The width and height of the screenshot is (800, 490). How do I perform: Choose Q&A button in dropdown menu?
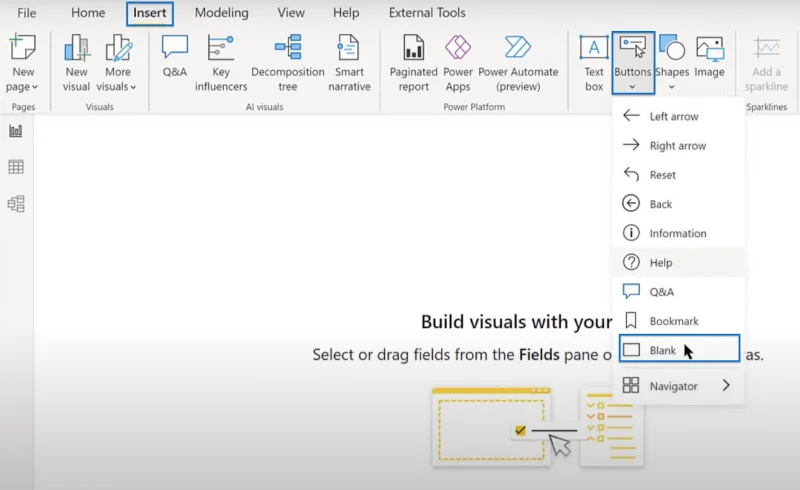pyautogui.click(x=679, y=291)
